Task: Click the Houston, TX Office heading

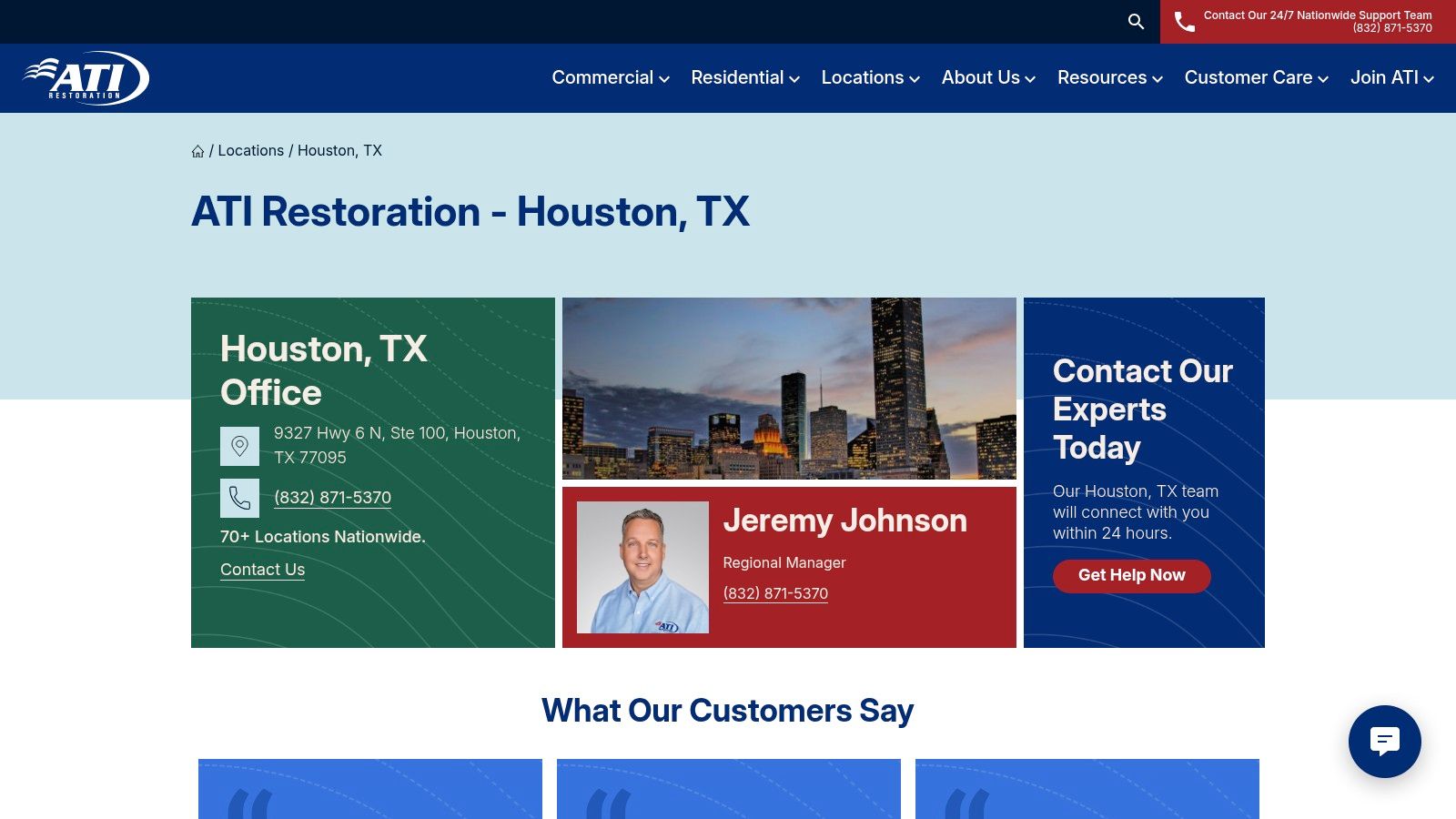Action: click(x=324, y=370)
